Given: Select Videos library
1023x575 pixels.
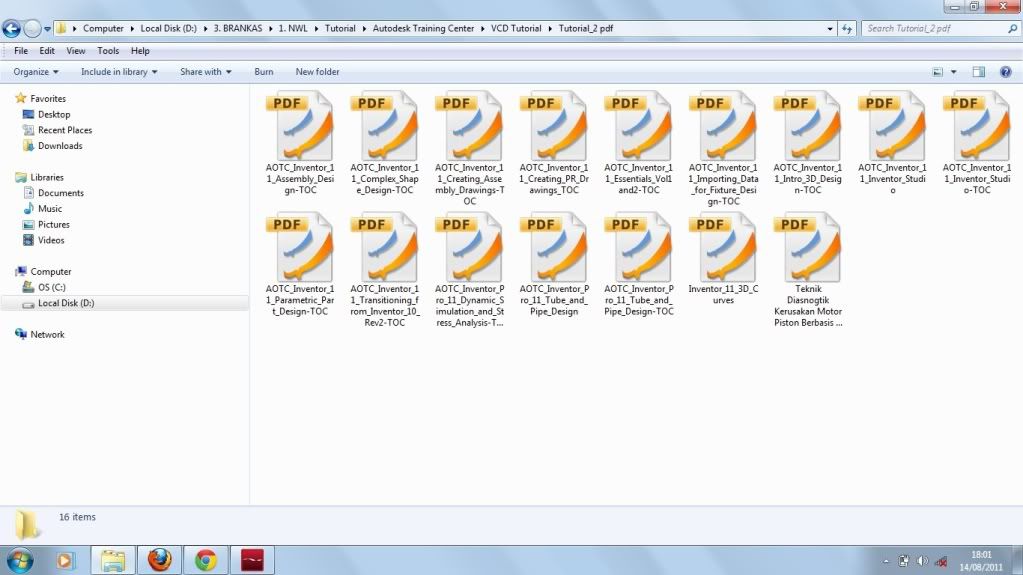Looking at the screenshot, I should [x=51, y=240].
